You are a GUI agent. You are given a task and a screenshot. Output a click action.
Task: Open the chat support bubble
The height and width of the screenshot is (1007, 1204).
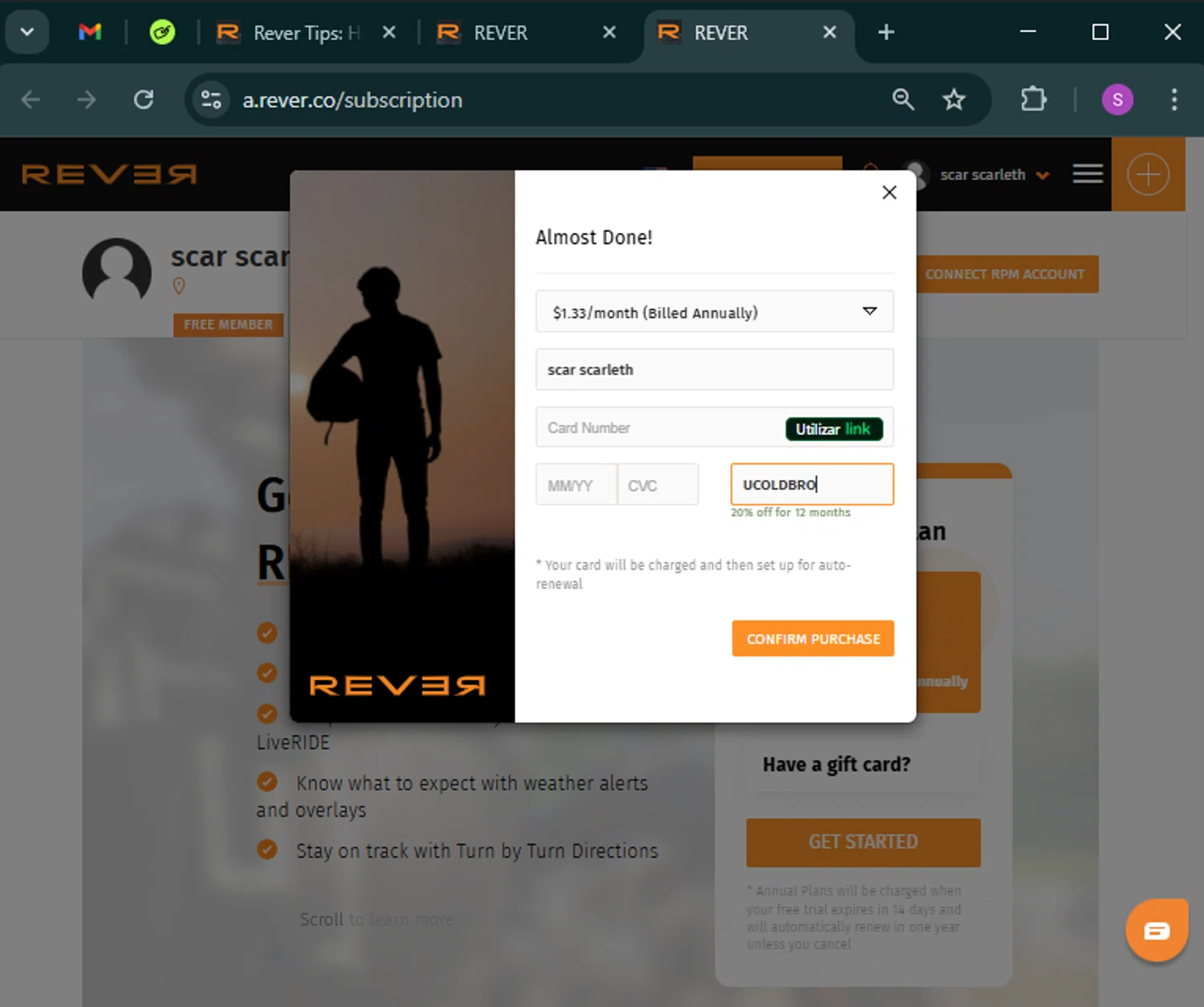[1156, 930]
